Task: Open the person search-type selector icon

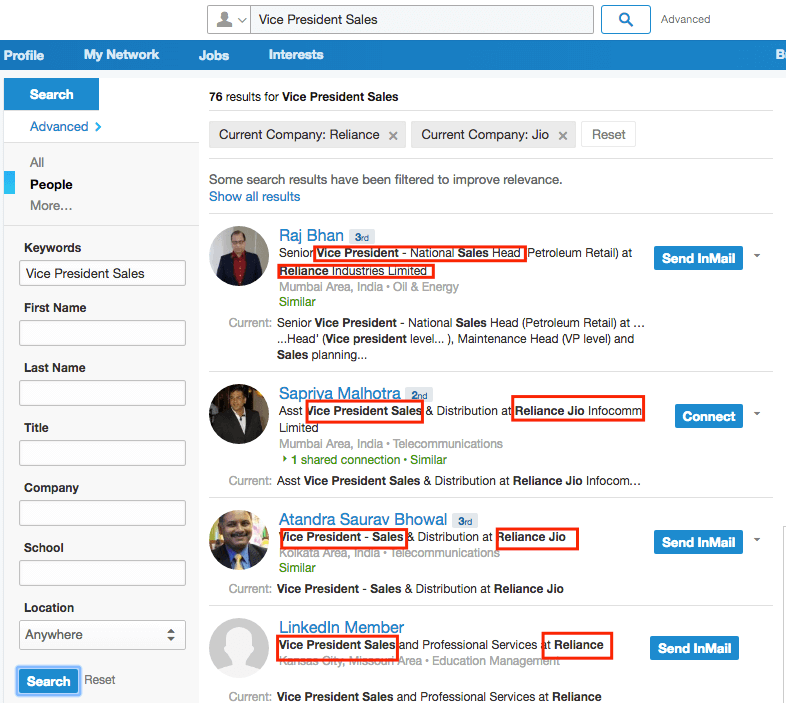Action: point(230,20)
